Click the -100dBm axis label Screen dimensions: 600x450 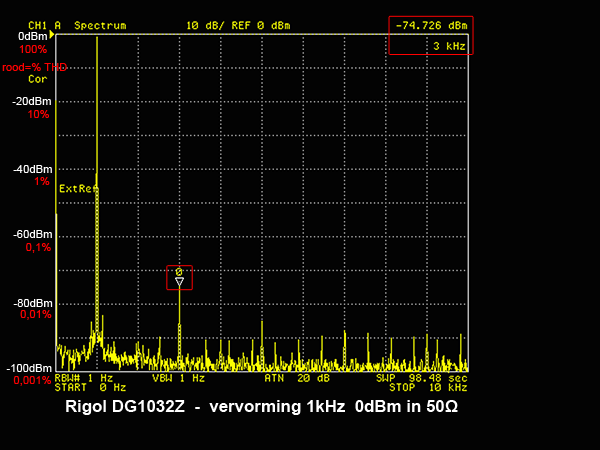point(29,368)
